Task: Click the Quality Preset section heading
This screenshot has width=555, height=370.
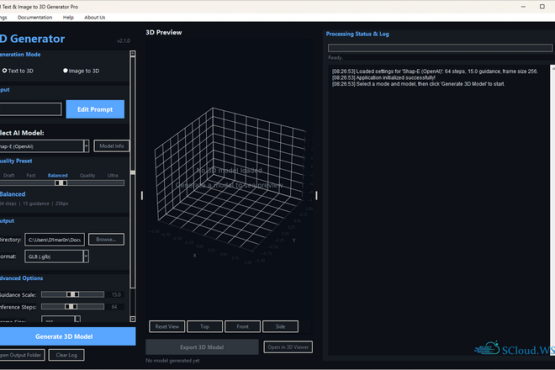Action: pyautogui.click(x=16, y=161)
